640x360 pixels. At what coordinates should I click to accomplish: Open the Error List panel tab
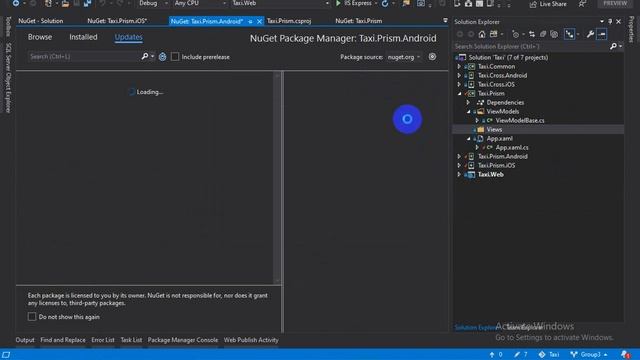[x=103, y=340]
